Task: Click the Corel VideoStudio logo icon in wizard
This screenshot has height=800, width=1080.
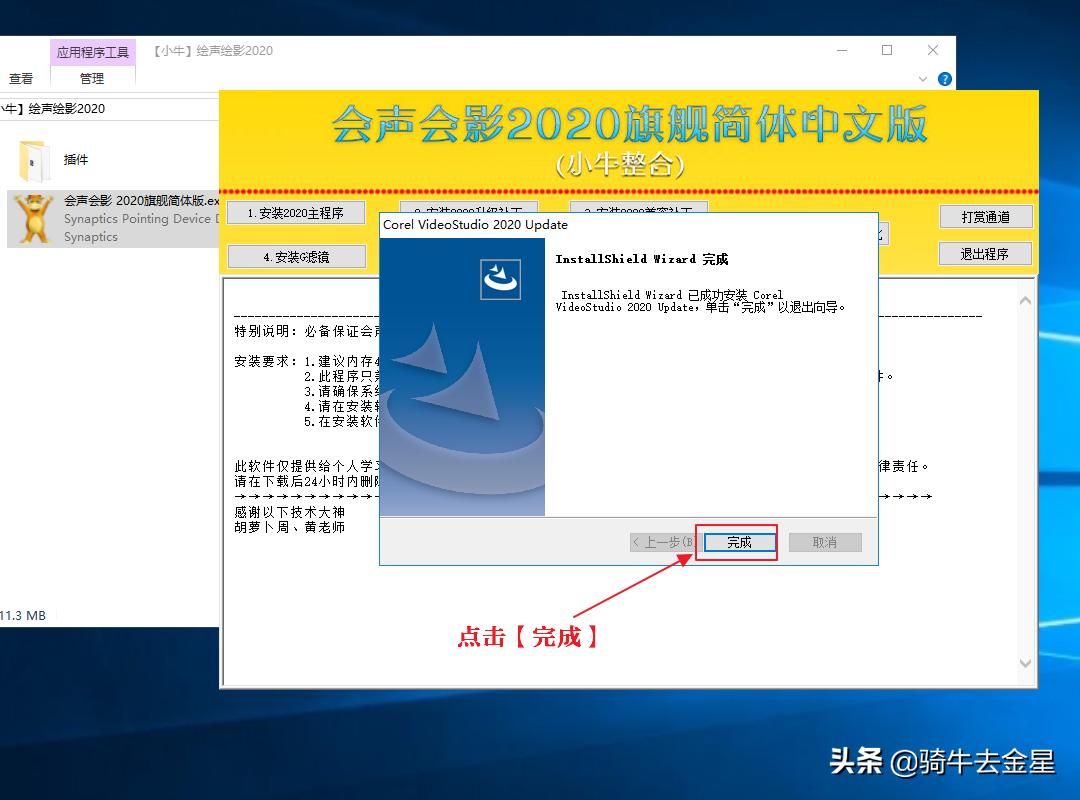Action: pyautogui.click(x=500, y=279)
